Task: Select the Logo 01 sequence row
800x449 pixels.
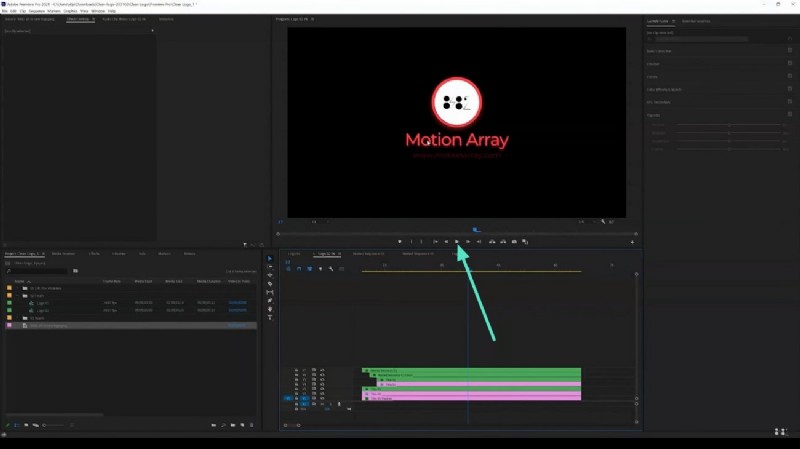Action: (130, 303)
